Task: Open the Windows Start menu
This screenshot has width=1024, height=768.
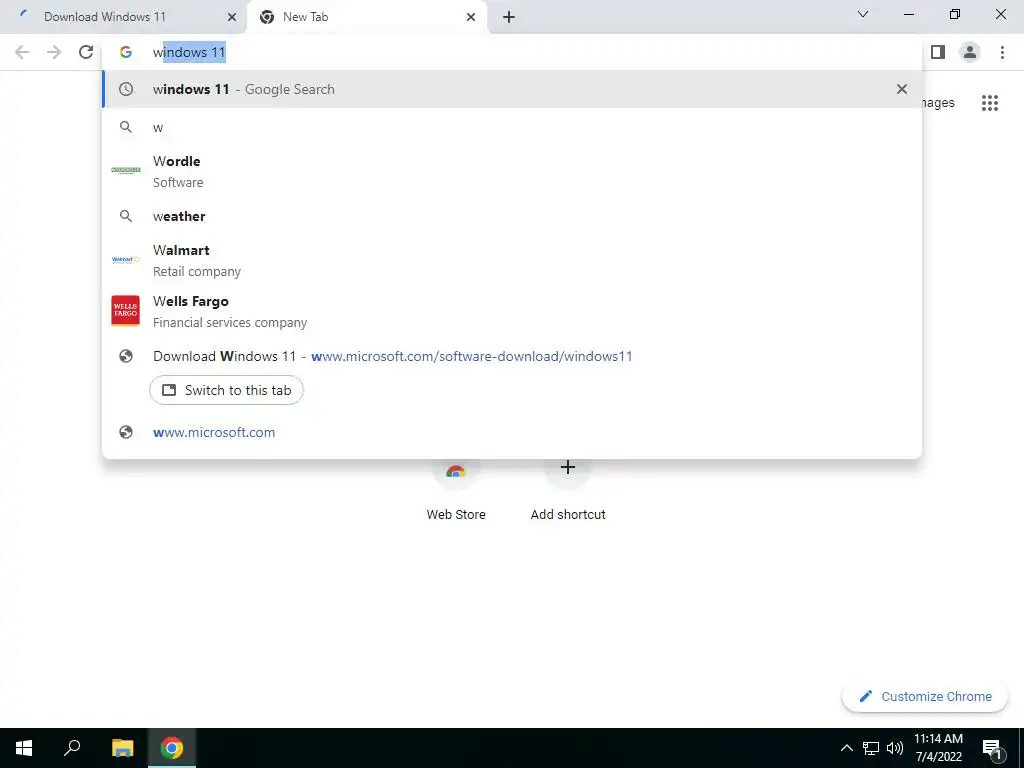Action: click(x=24, y=748)
